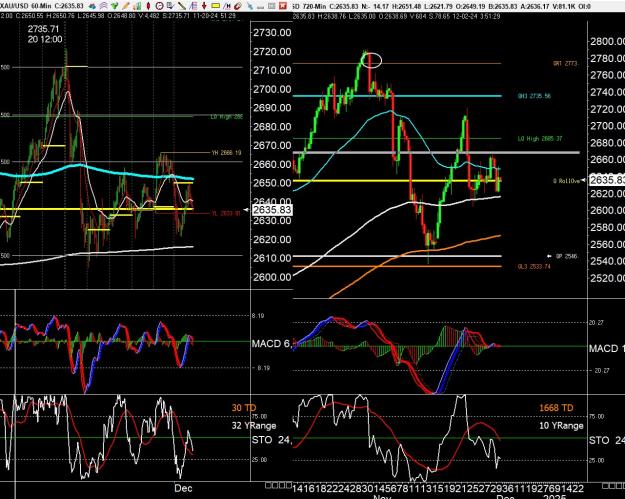Click the 2600.00 price on left chart axis
The height and width of the screenshot is (499, 625).
point(272,277)
